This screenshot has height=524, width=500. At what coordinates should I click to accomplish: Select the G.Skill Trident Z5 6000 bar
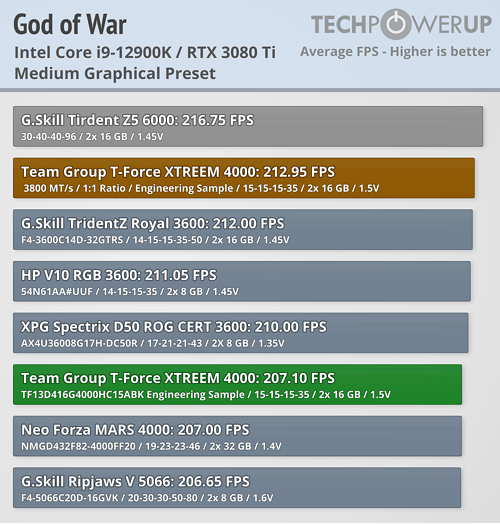(248, 126)
